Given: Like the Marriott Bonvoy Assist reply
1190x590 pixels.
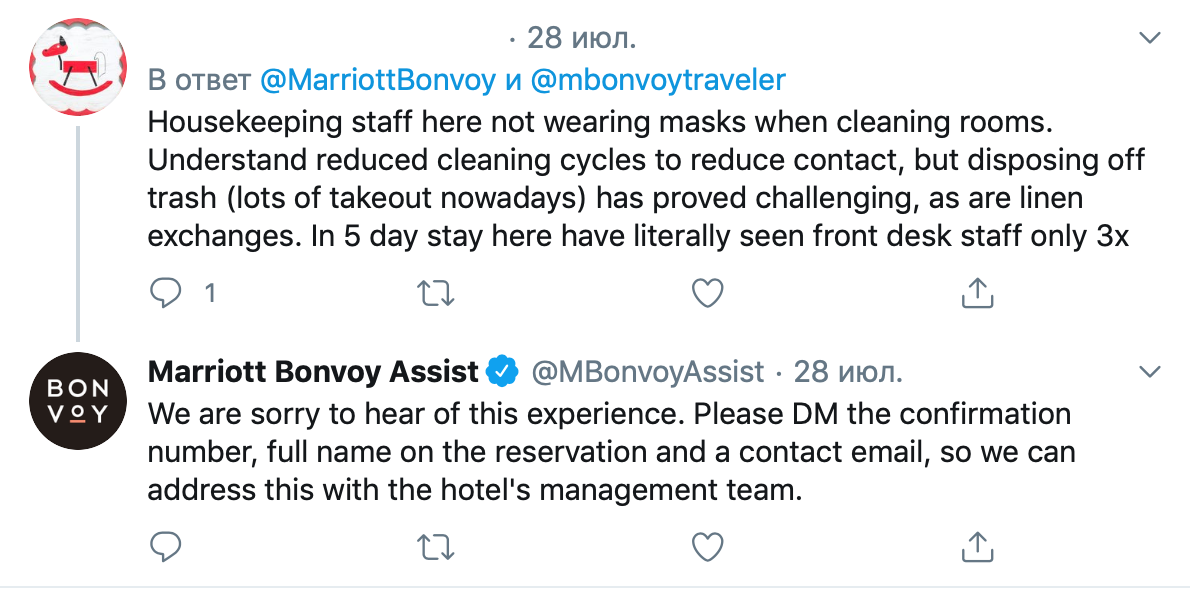Looking at the screenshot, I should coord(707,546).
